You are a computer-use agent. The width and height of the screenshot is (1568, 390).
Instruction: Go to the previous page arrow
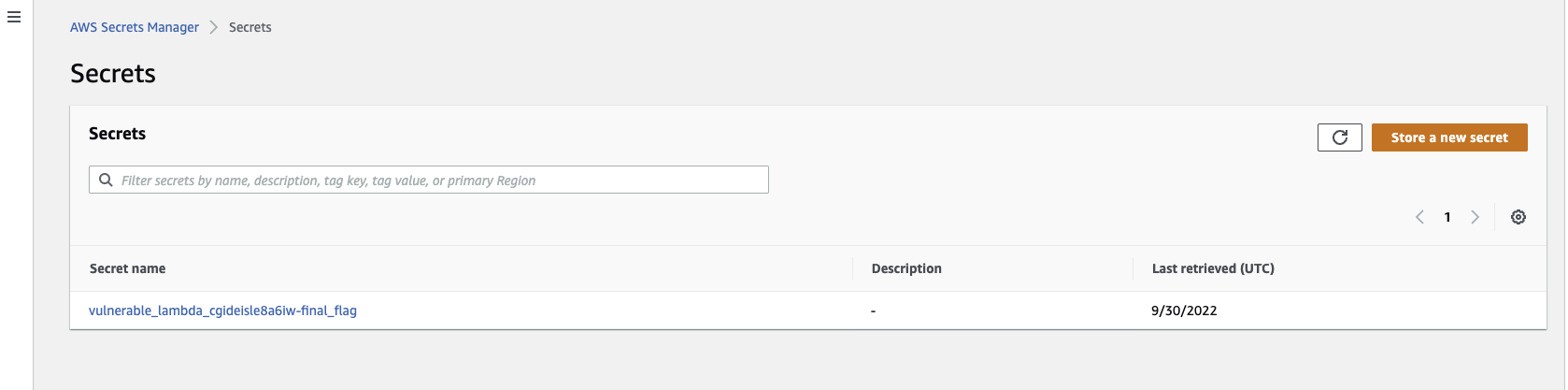pyautogui.click(x=1419, y=217)
